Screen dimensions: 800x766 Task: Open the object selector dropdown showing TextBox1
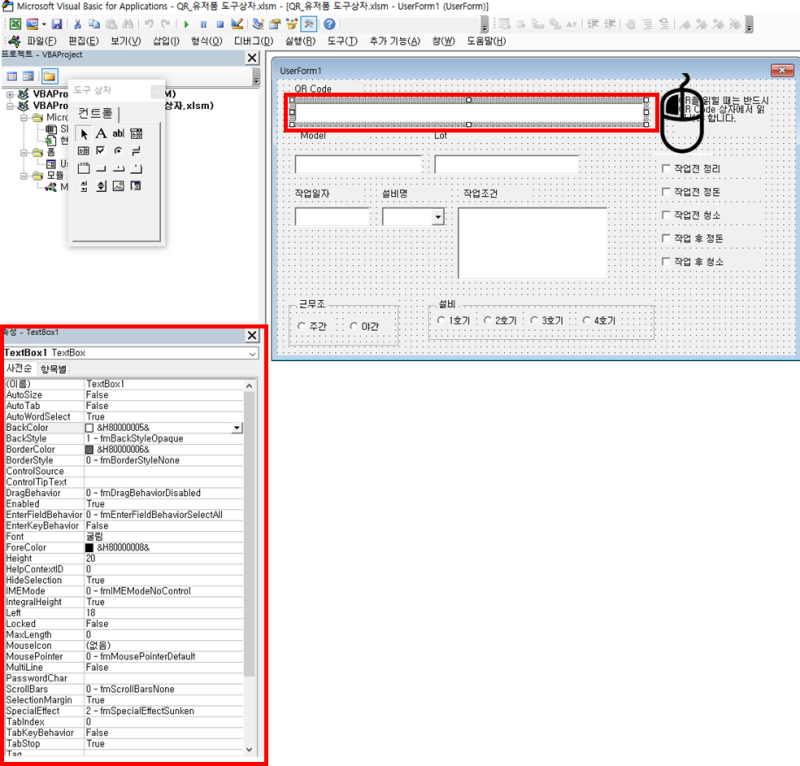click(x=252, y=351)
